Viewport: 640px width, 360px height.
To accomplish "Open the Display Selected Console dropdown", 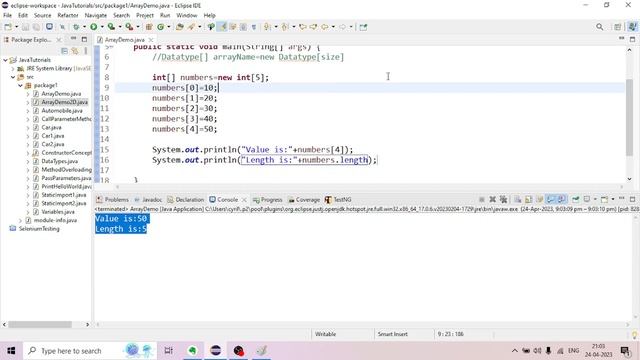I will coord(595,200).
